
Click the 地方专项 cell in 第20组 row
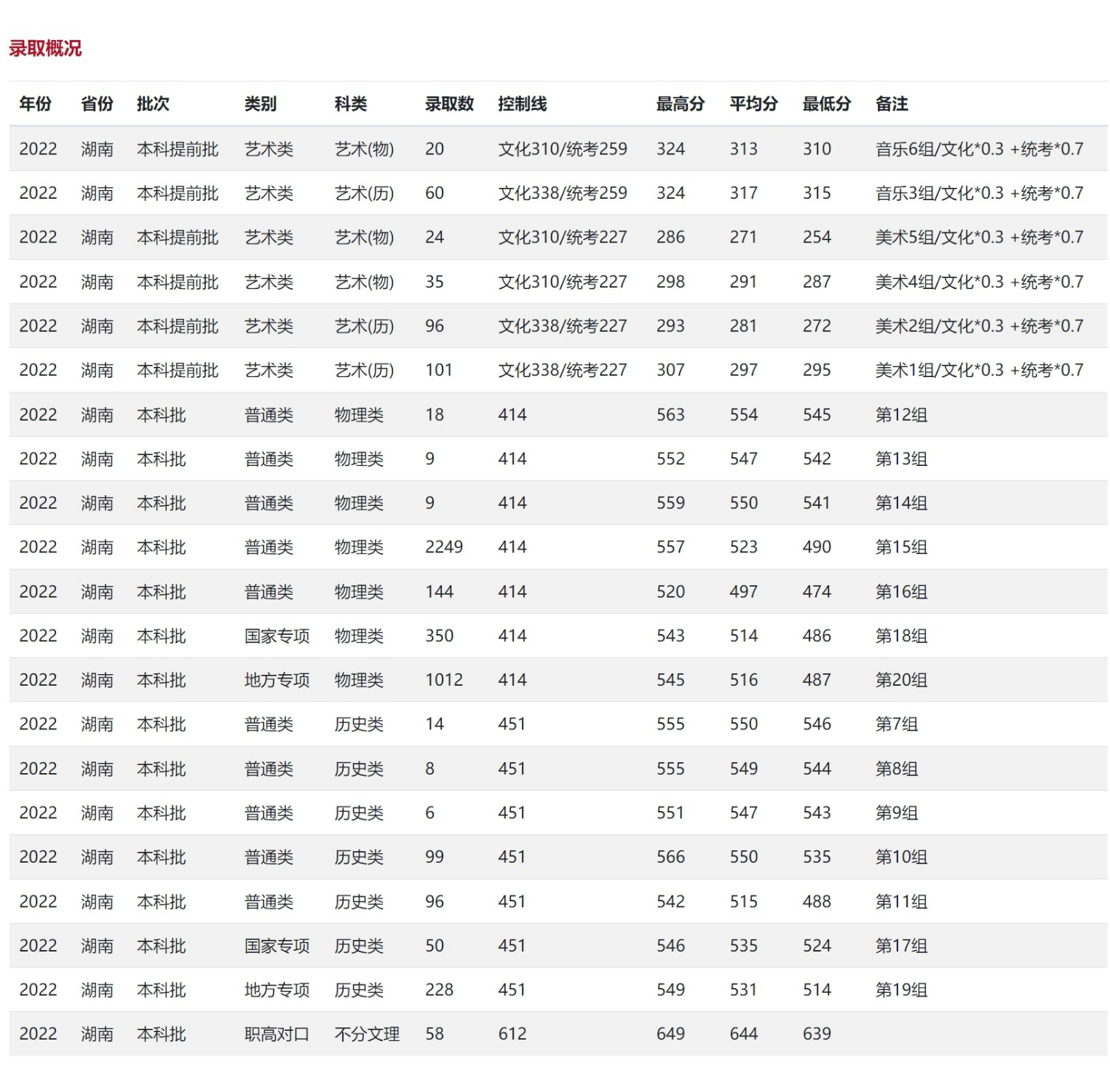click(x=277, y=680)
